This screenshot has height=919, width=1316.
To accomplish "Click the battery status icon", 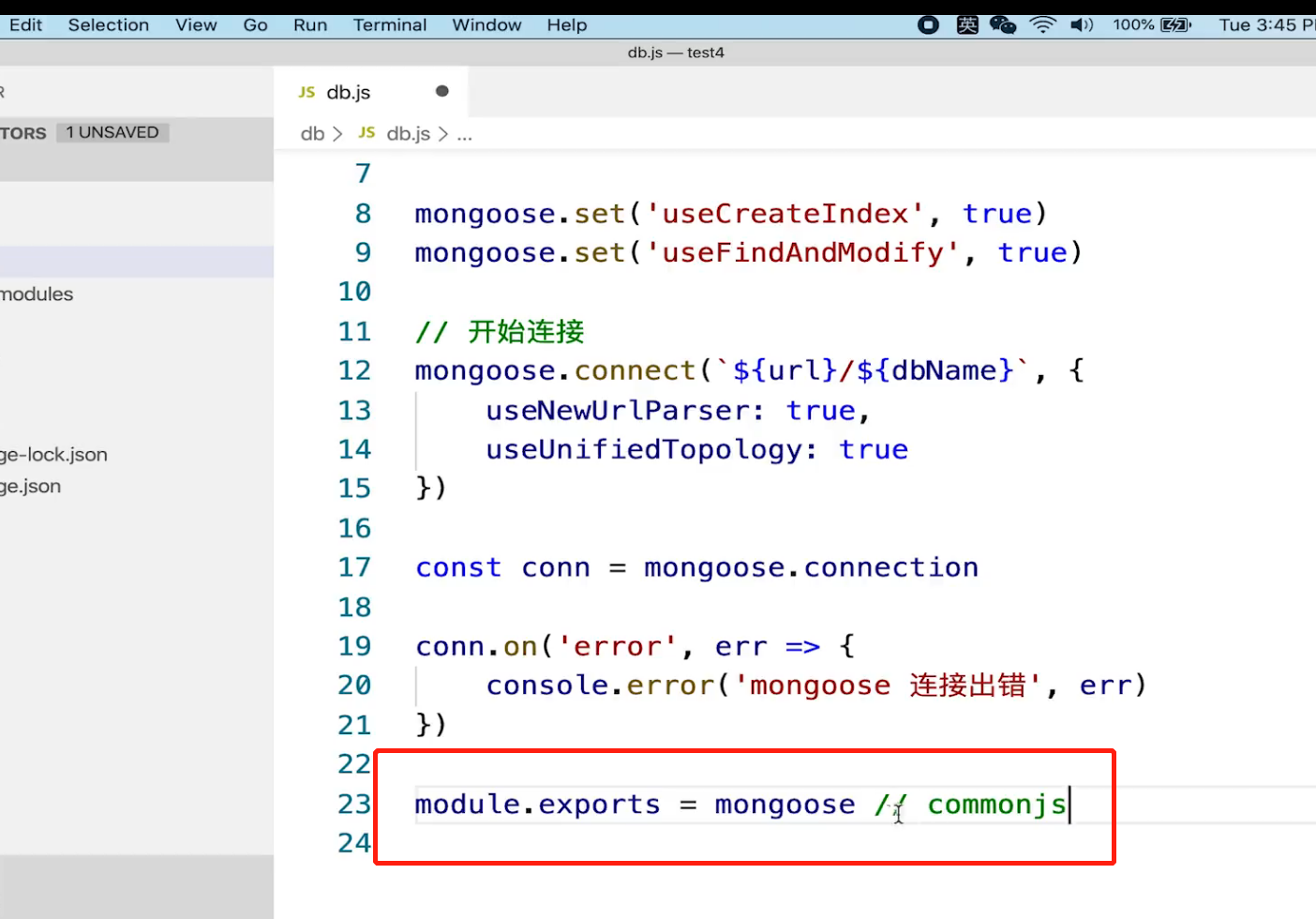I will point(1175,25).
